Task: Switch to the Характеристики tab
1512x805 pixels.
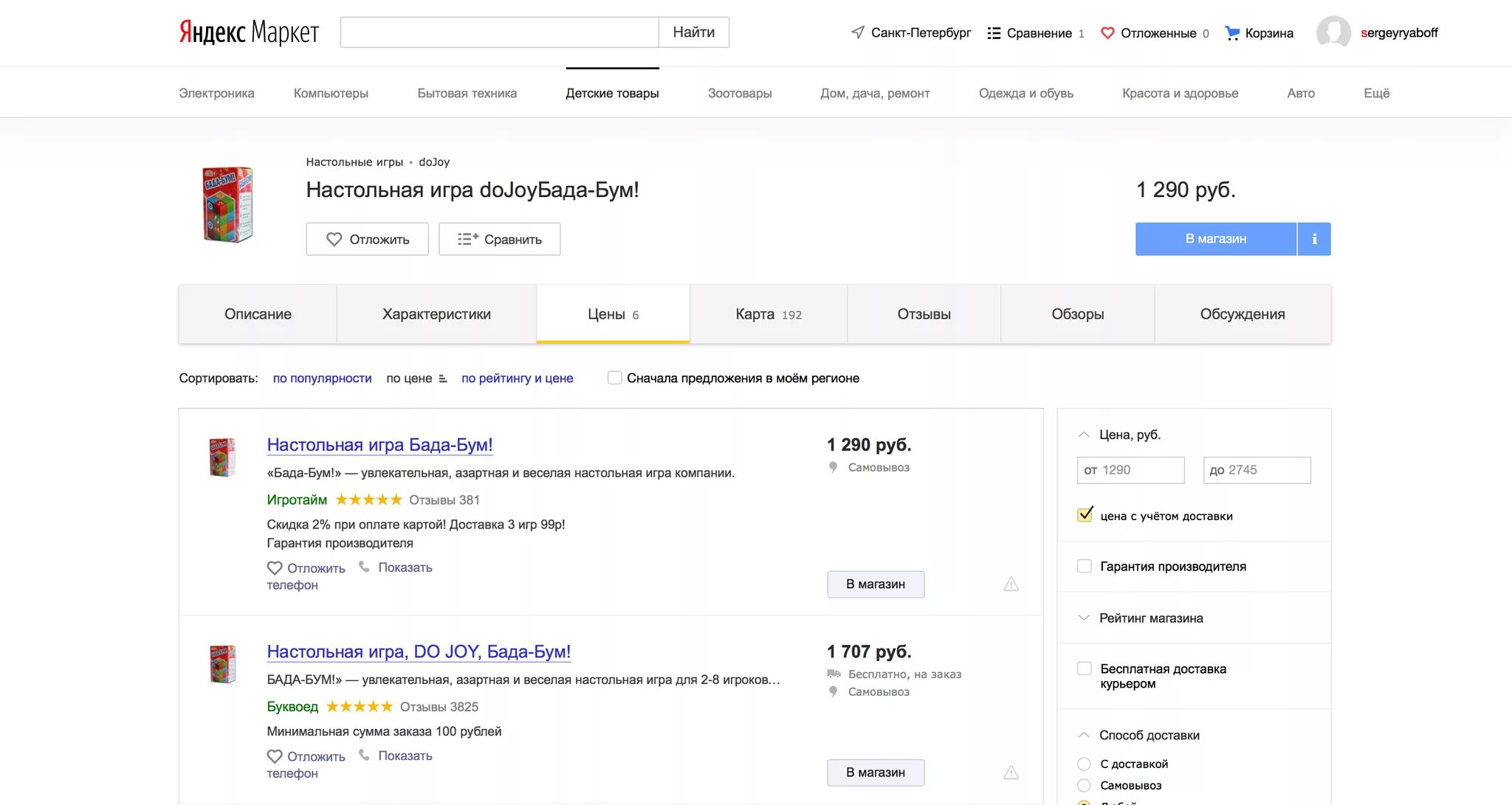Action: (436, 314)
